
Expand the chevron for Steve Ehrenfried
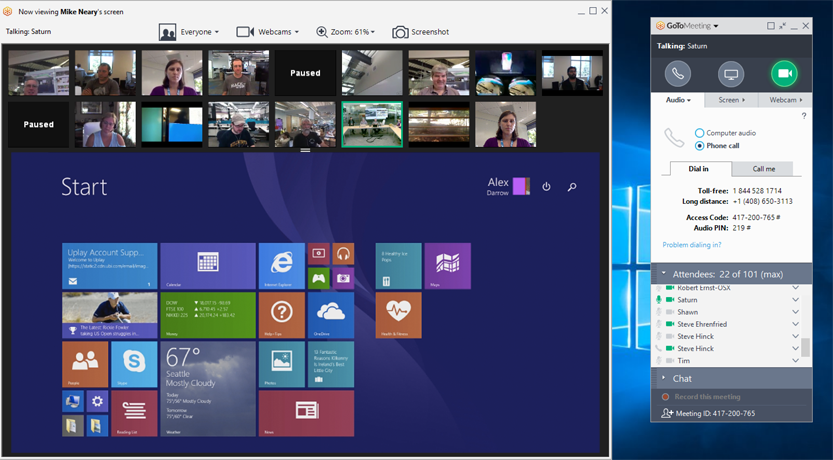tap(795, 324)
